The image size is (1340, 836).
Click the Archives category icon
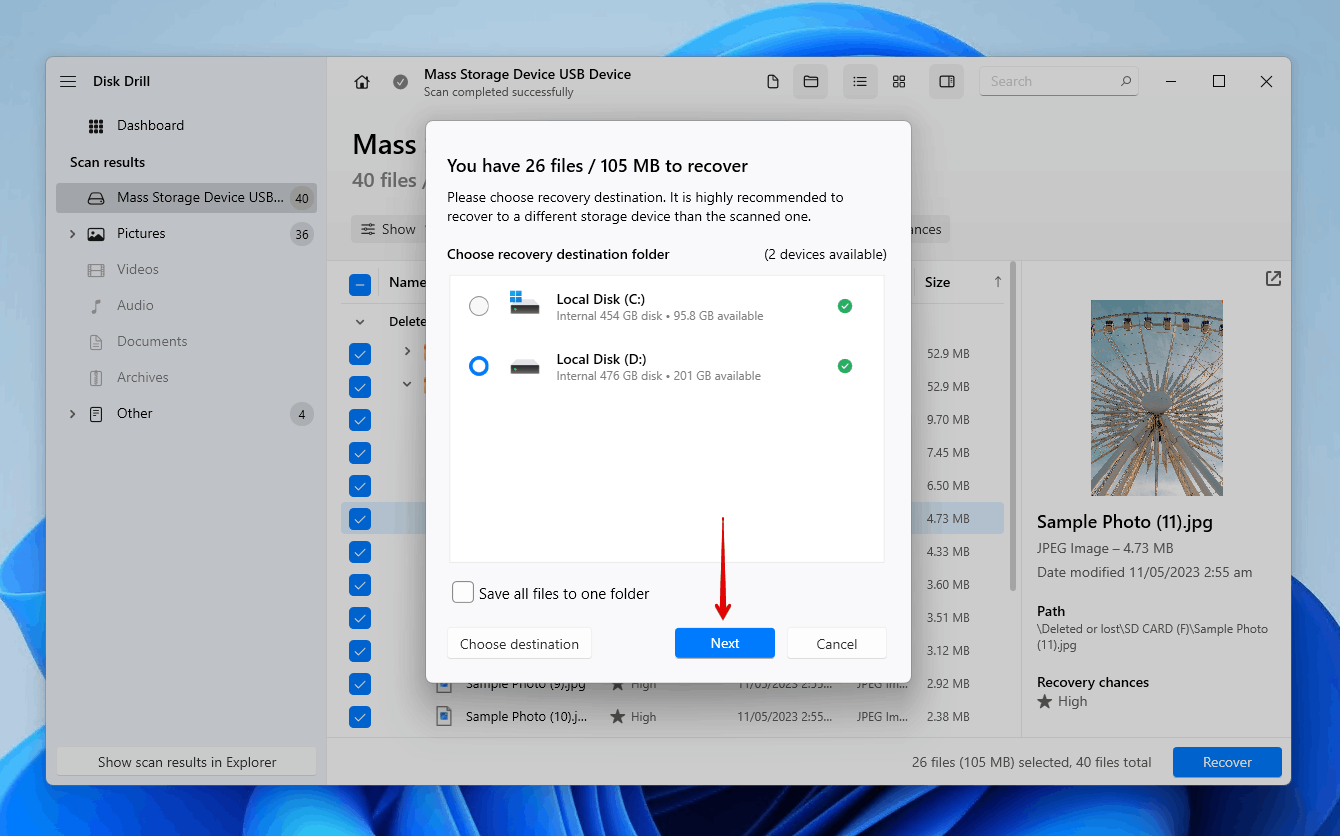click(96, 378)
